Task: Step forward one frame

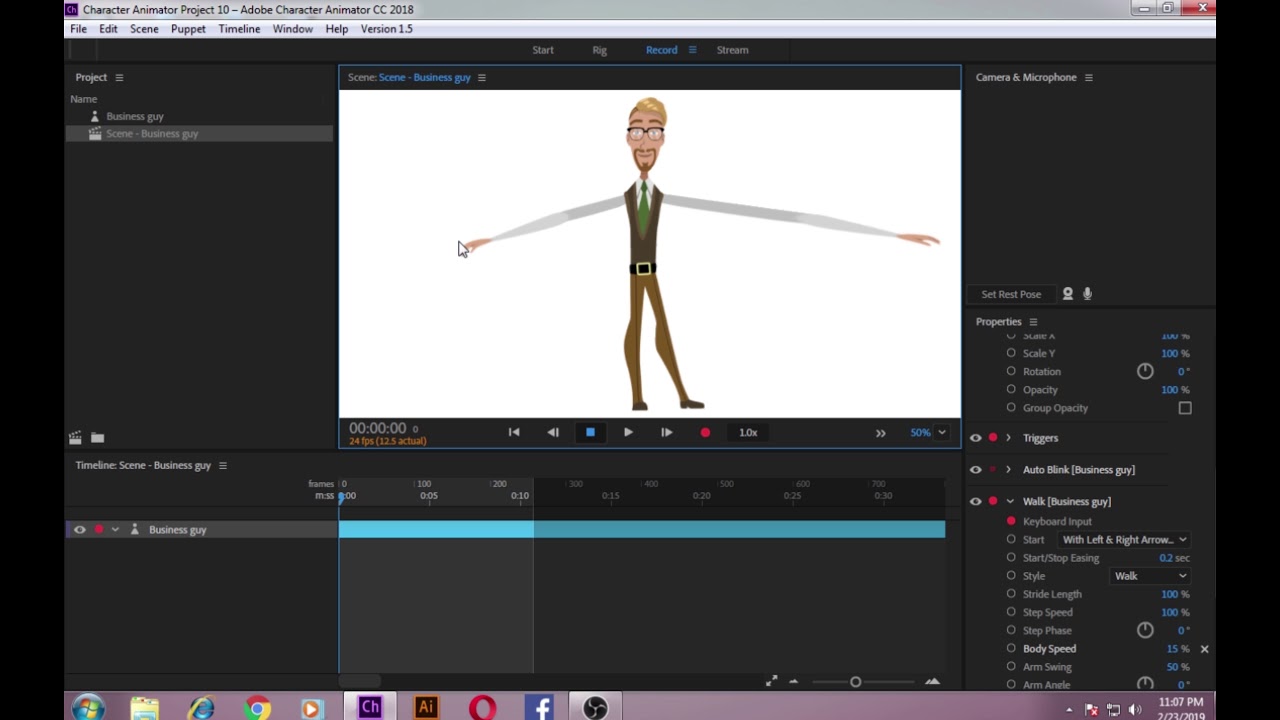Action: click(x=666, y=433)
